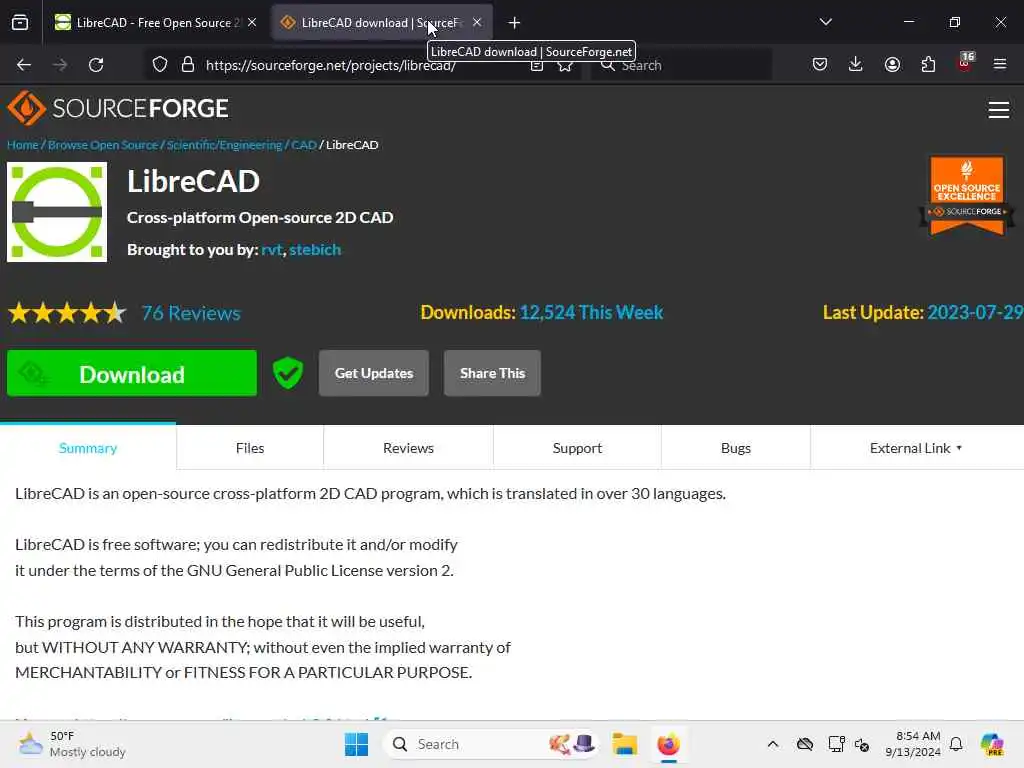Click the sourceforge.net address bar
This screenshot has width=1024, height=768.
(x=330, y=65)
